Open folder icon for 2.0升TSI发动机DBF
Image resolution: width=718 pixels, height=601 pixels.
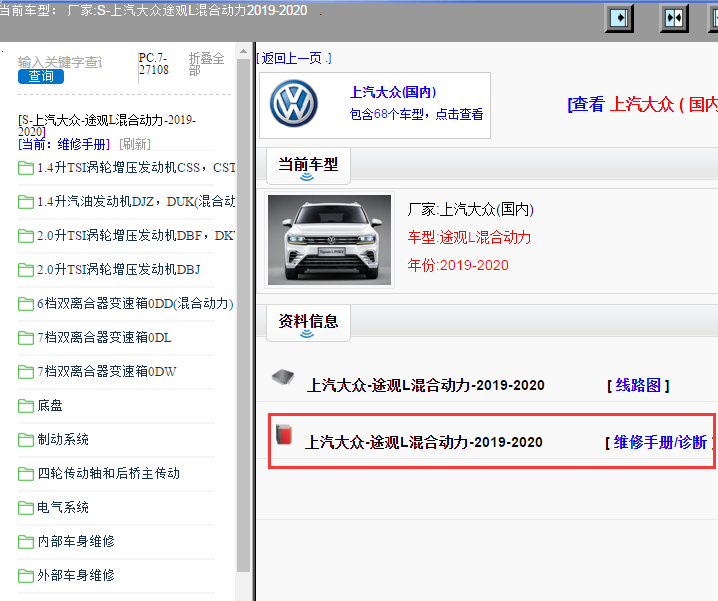click(x=26, y=236)
